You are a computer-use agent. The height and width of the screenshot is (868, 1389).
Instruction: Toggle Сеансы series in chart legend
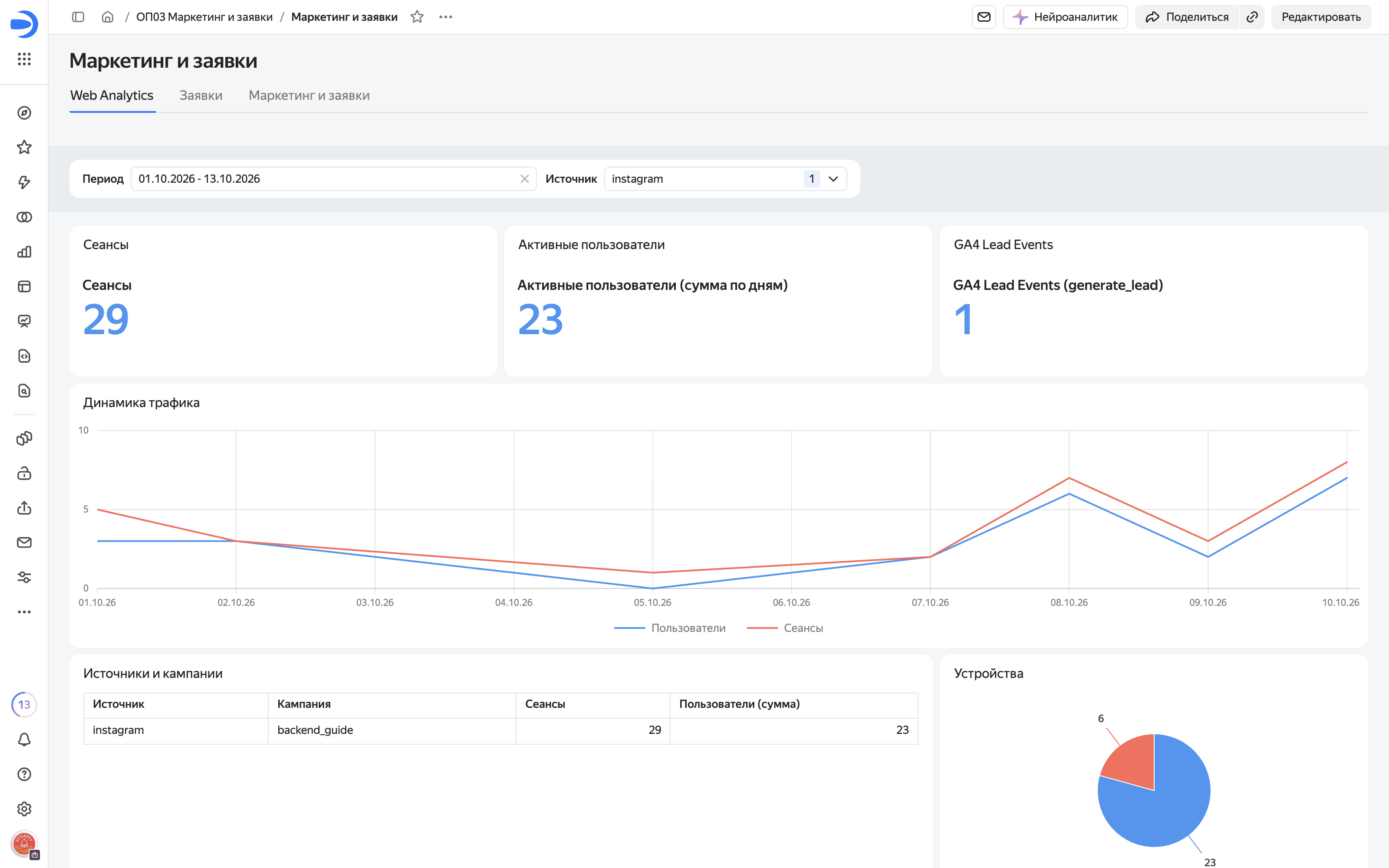pos(785,628)
